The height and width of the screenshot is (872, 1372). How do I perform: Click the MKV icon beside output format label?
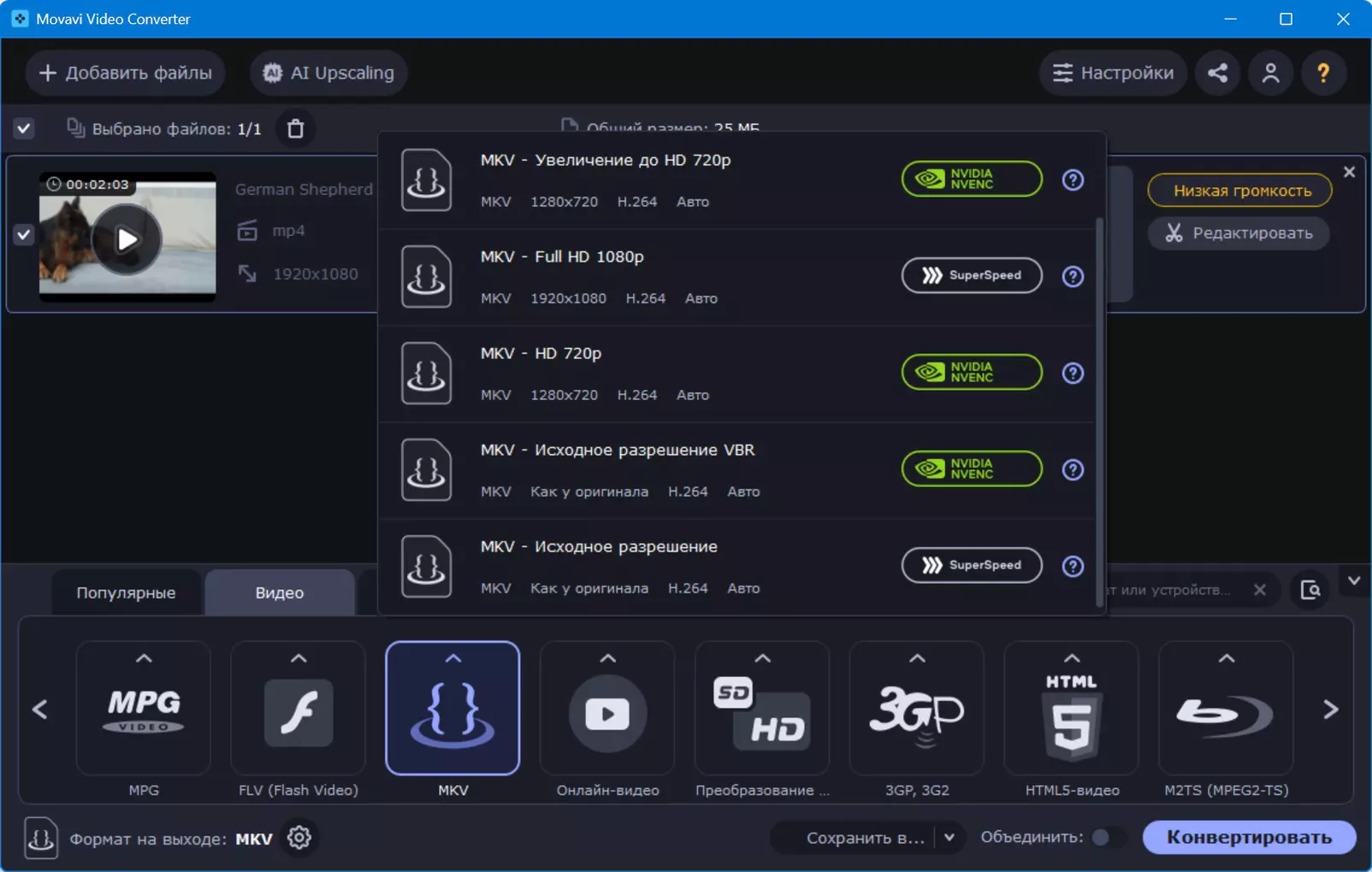click(x=41, y=838)
